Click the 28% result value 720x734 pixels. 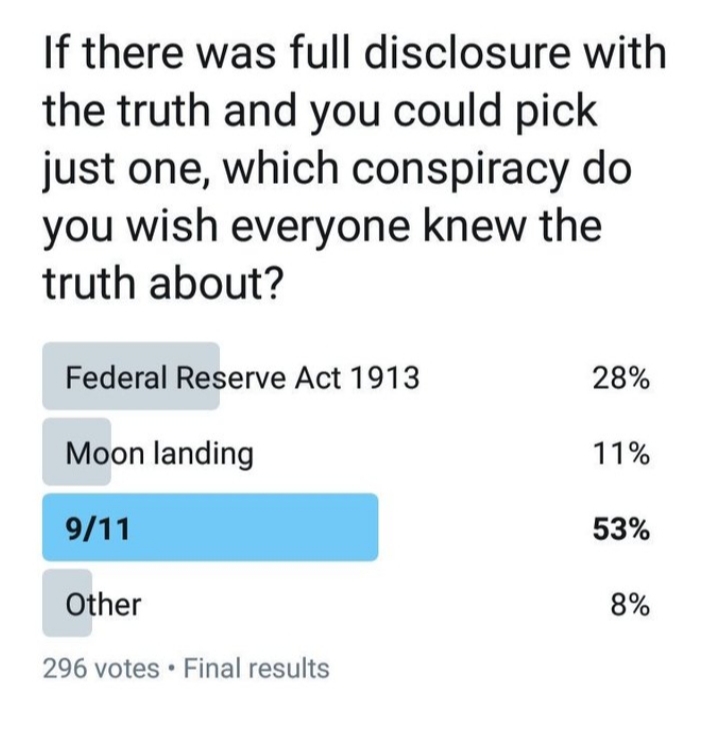point(621,378)
